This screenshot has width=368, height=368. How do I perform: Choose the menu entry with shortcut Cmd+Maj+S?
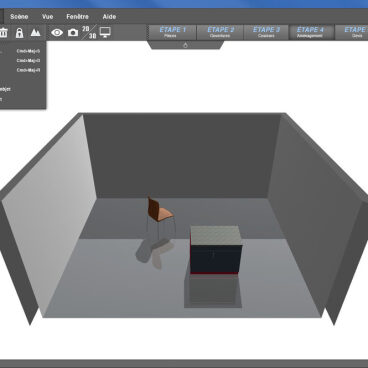click(22, 51)
